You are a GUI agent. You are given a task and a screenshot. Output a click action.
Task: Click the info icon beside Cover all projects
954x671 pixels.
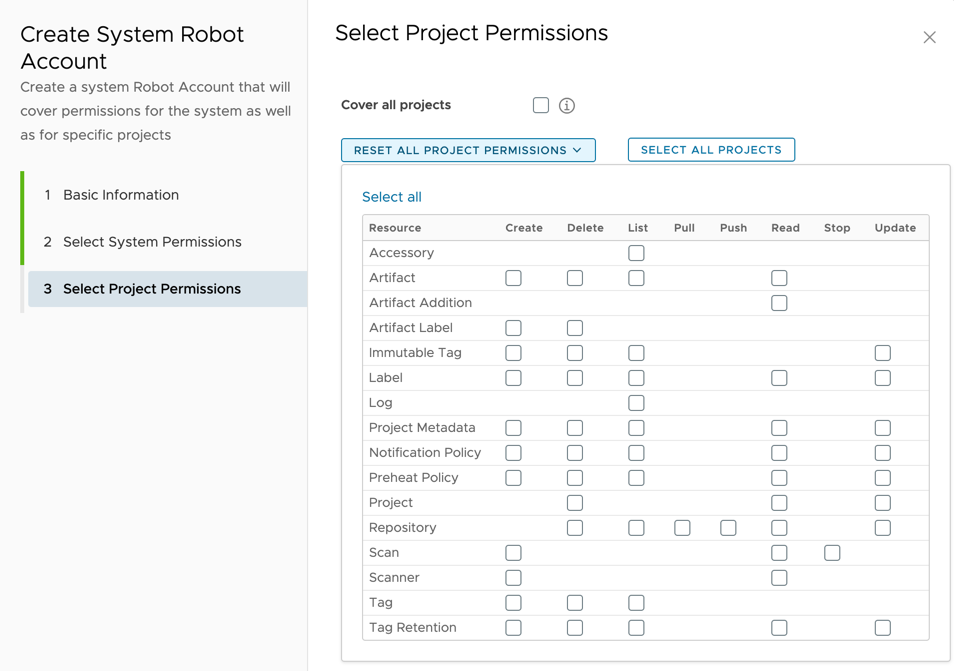pyautogui.click(x=566, y=105)
